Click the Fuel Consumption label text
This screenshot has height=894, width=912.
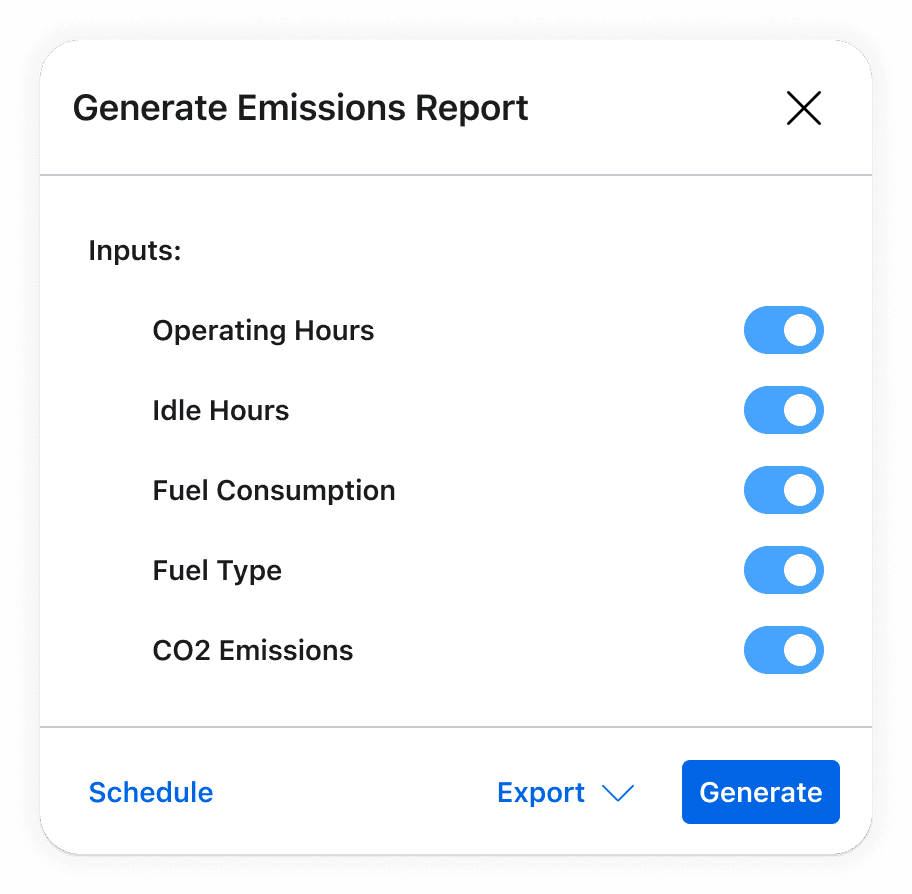[274, 491]
